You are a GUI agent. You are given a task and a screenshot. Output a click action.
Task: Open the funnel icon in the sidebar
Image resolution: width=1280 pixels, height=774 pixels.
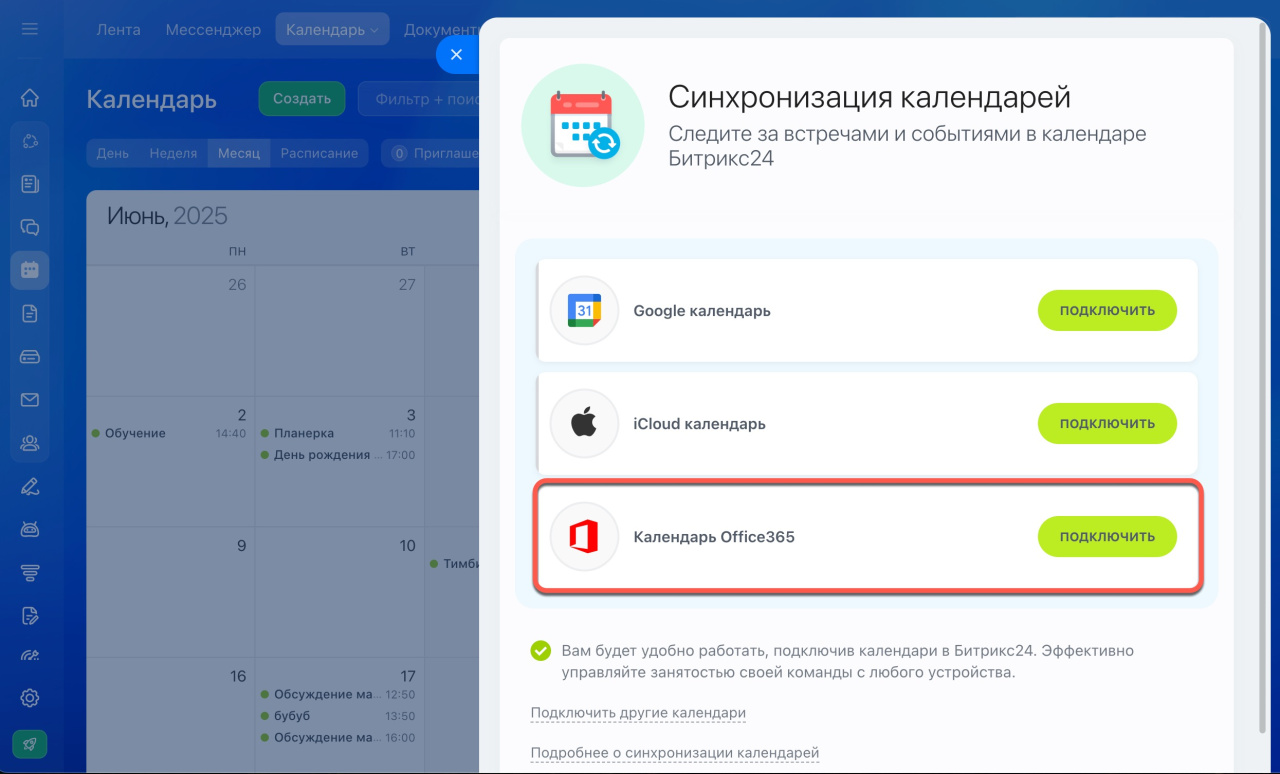(x=30, y=572)
